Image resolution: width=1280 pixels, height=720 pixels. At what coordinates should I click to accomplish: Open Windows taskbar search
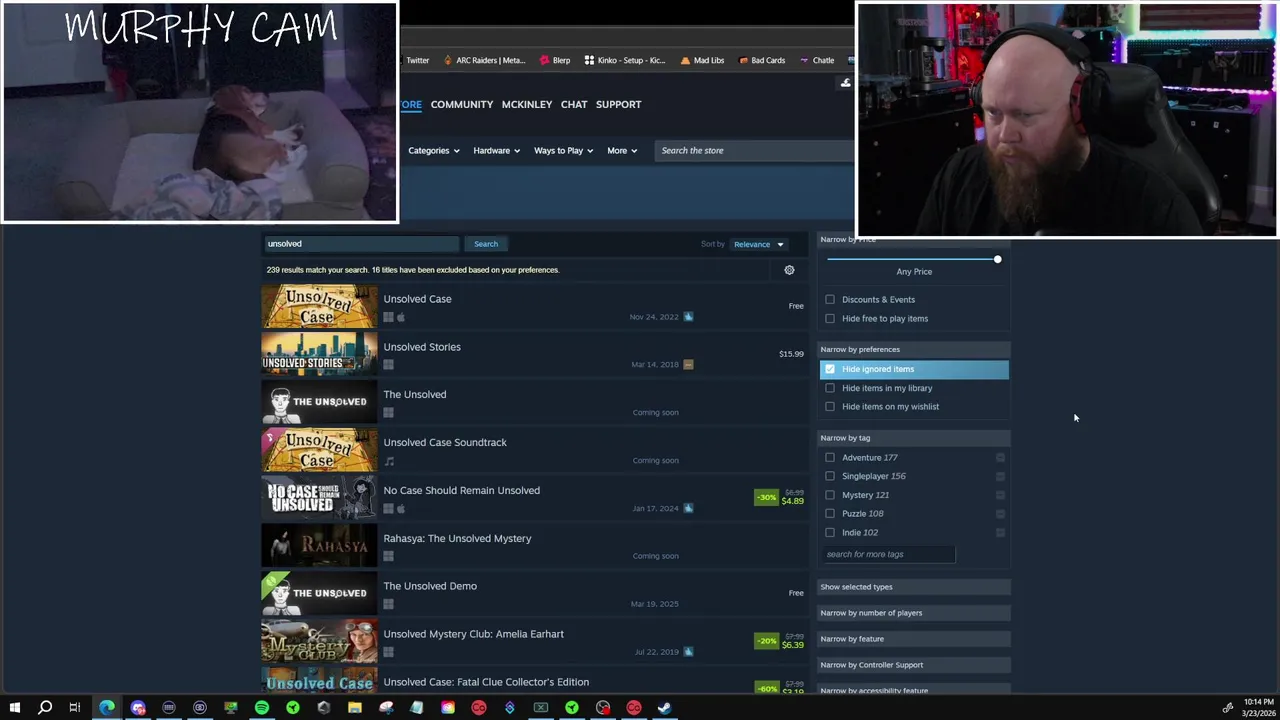pos(45,708)
